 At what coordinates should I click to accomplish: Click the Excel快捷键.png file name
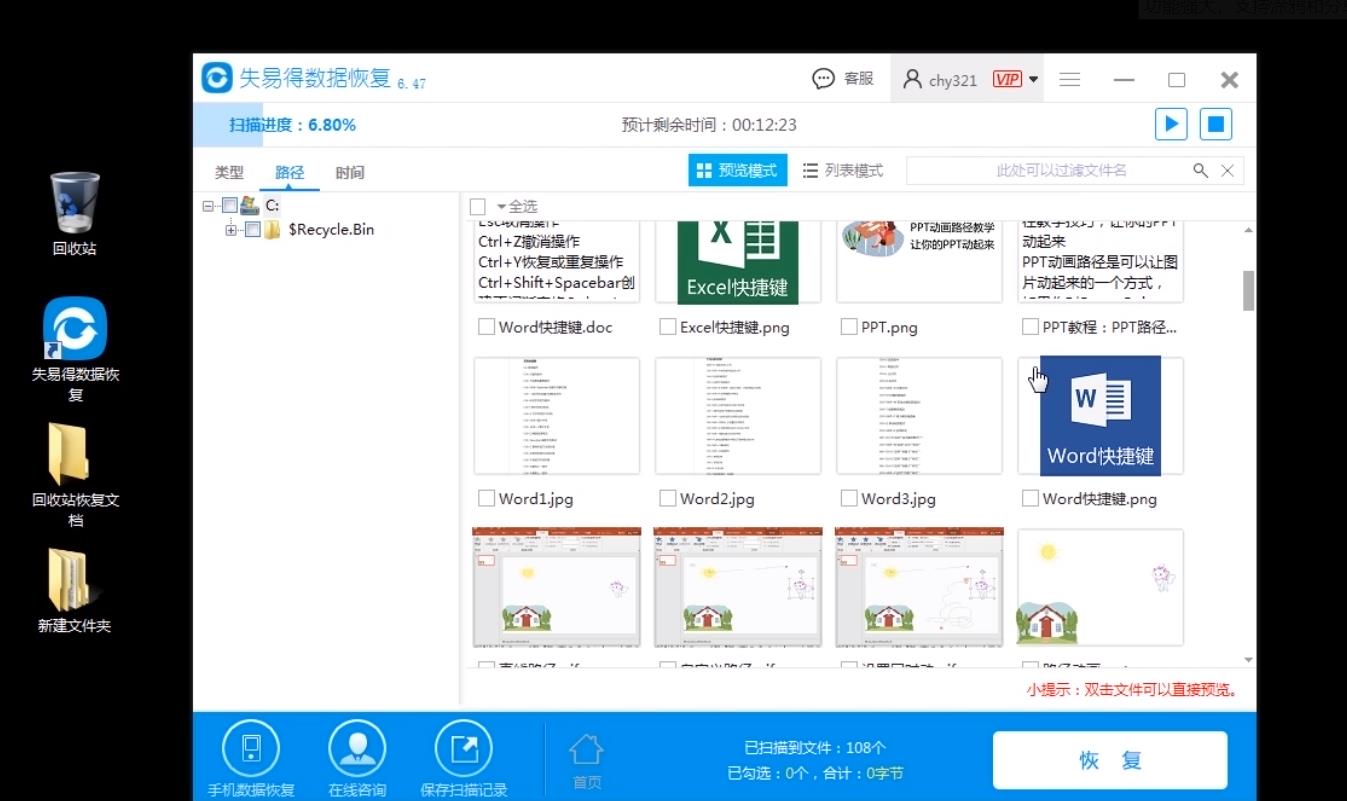pos(735,327)
